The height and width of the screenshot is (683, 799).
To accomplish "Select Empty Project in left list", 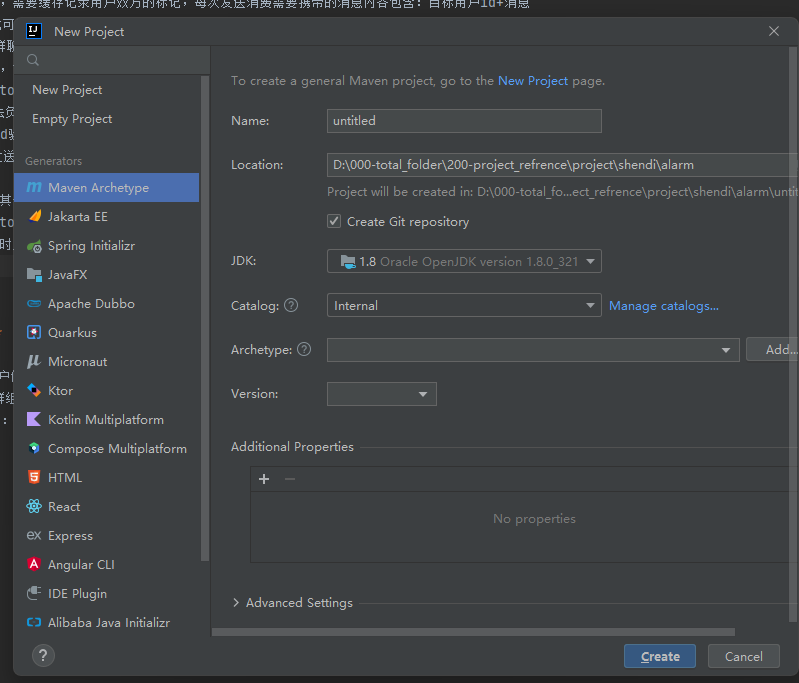I will 106,119.
